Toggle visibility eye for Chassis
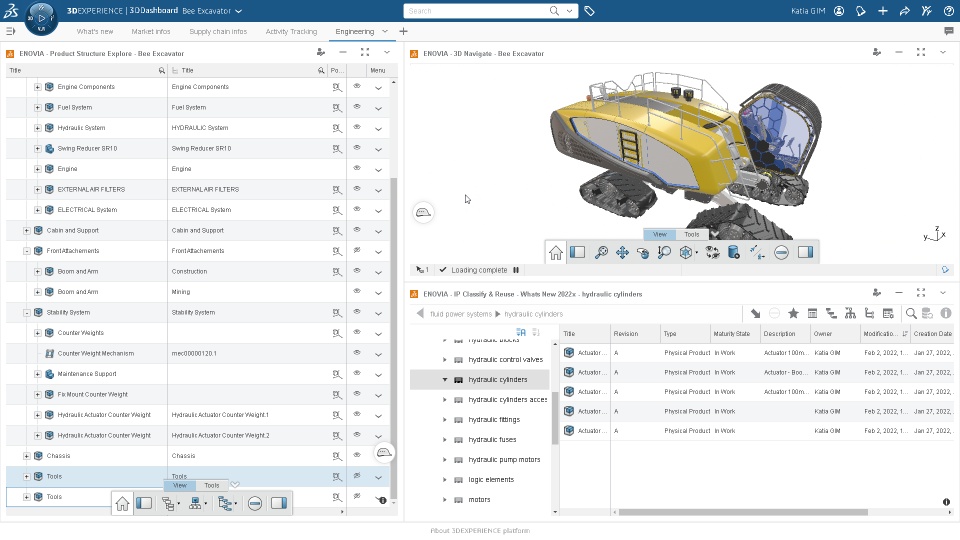The width and height of the screenshot is (960, 540). [357, 456]
